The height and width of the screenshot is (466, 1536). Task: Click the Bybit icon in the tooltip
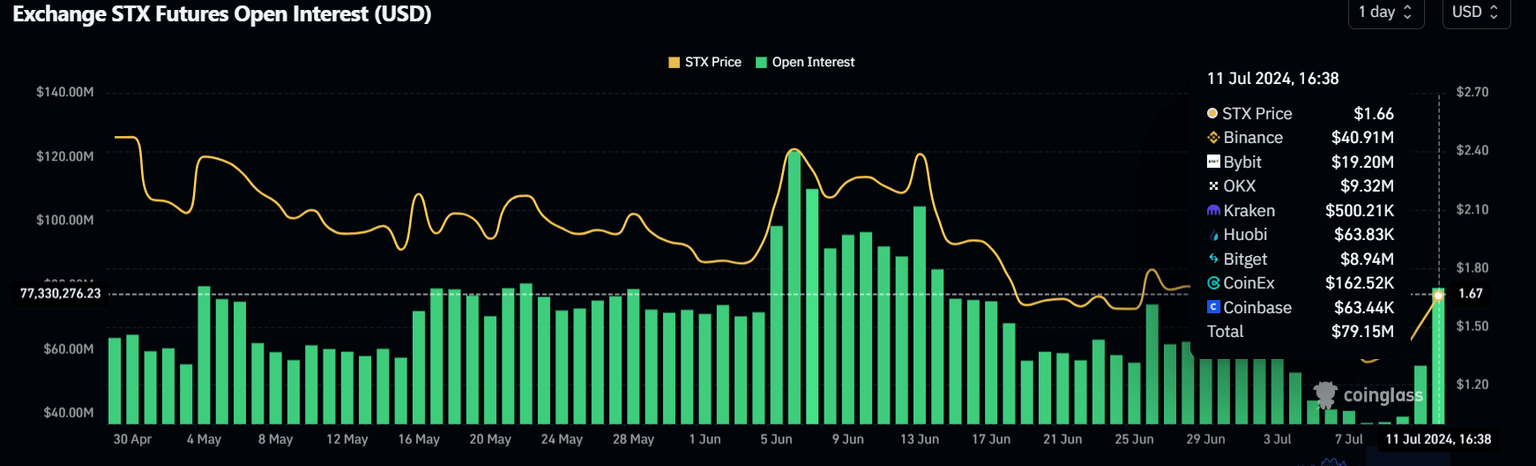click(1213, 162)
